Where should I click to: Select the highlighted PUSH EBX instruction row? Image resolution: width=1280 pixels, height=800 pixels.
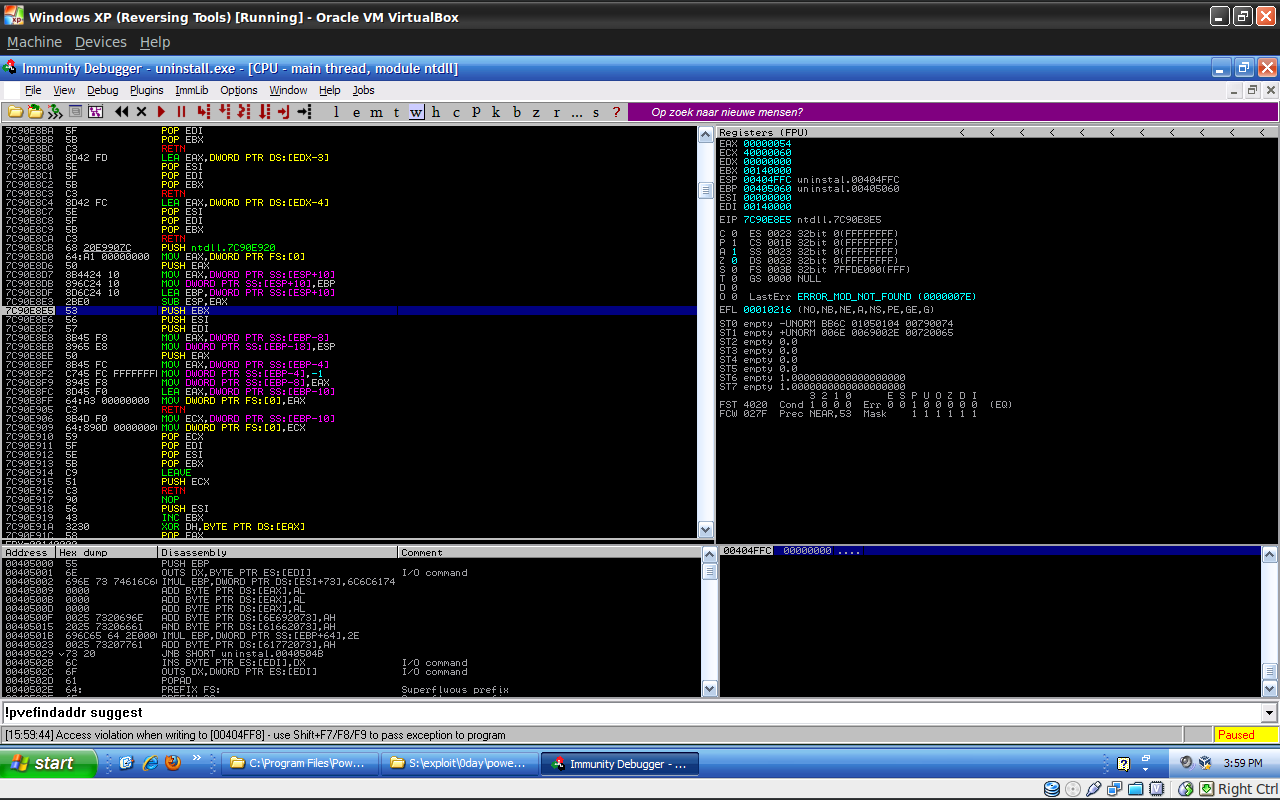click(x=349, y=311)
